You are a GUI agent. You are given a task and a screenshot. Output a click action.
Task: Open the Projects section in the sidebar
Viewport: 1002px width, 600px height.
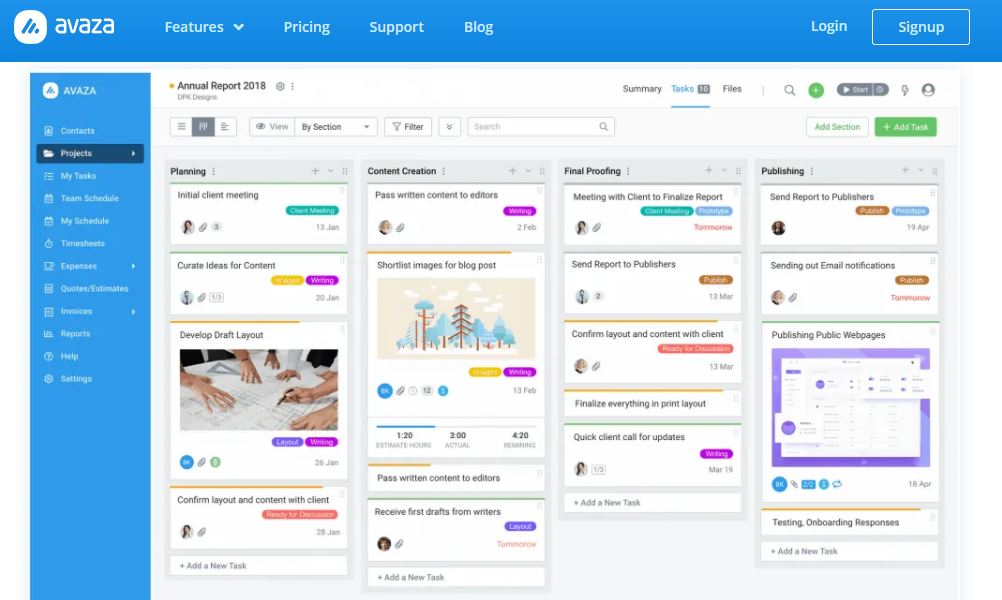pos(78,153)
